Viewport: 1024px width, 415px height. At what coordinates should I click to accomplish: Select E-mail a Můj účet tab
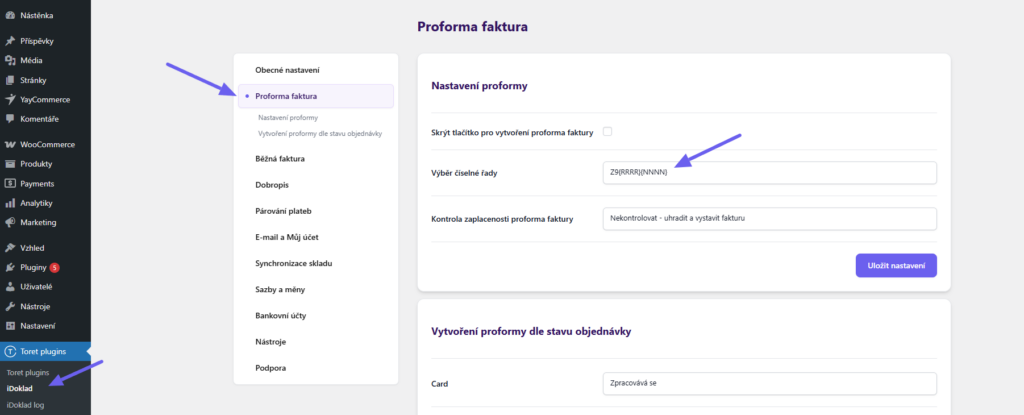tap(287, 237)
